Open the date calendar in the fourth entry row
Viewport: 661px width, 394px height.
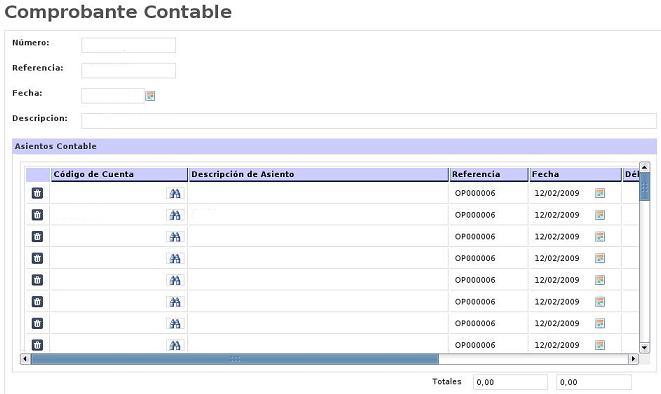(x=600, y=258)
